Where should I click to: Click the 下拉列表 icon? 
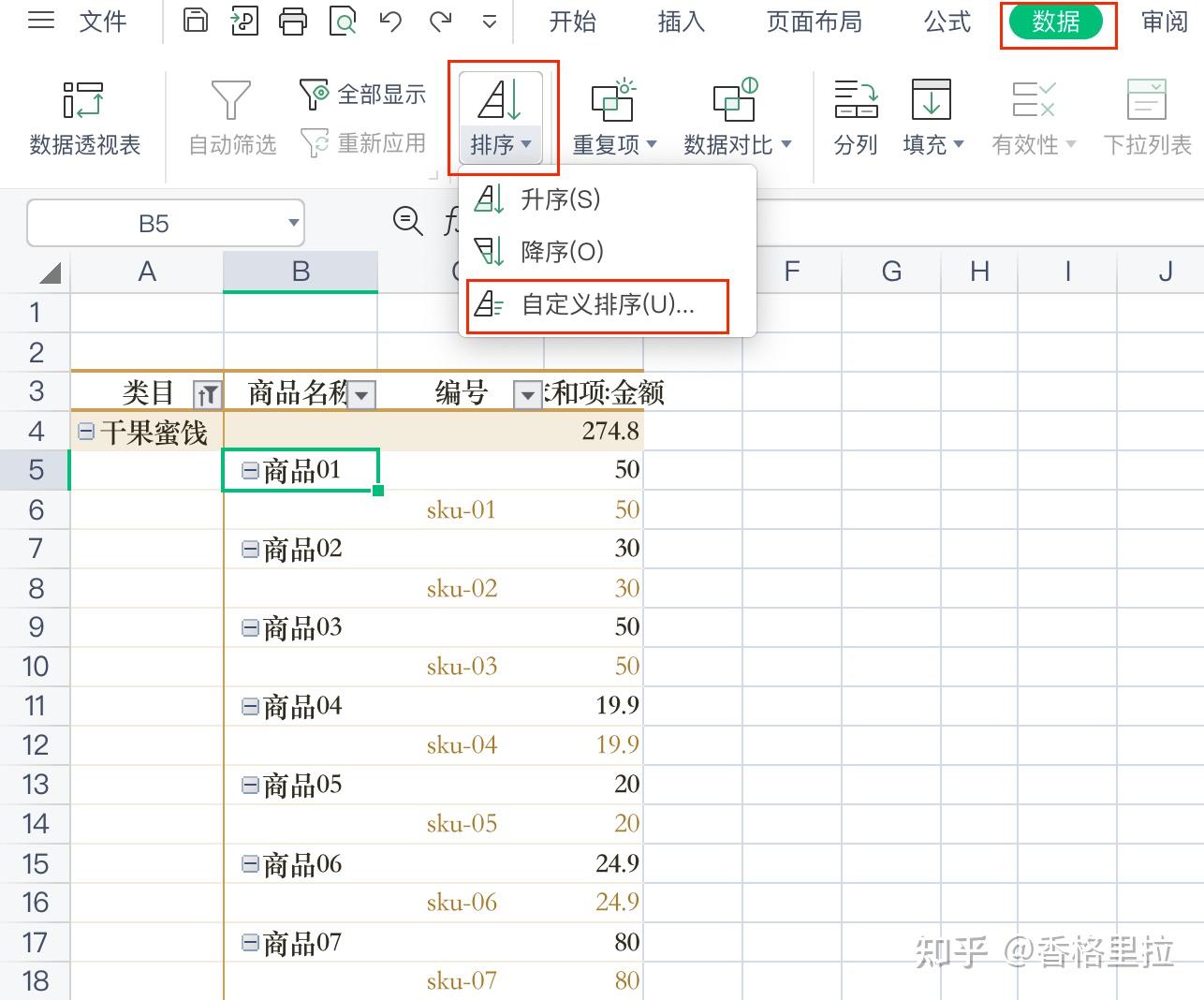point(1147,99)
